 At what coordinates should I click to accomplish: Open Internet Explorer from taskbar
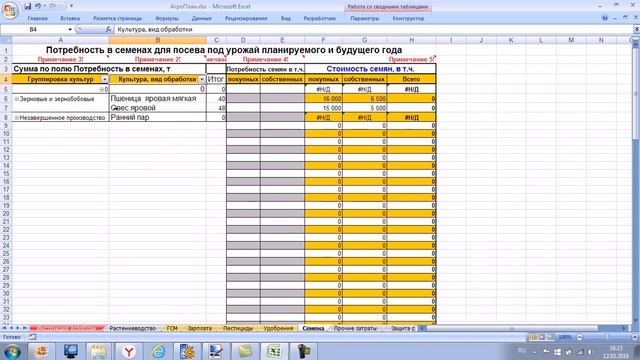158,351
